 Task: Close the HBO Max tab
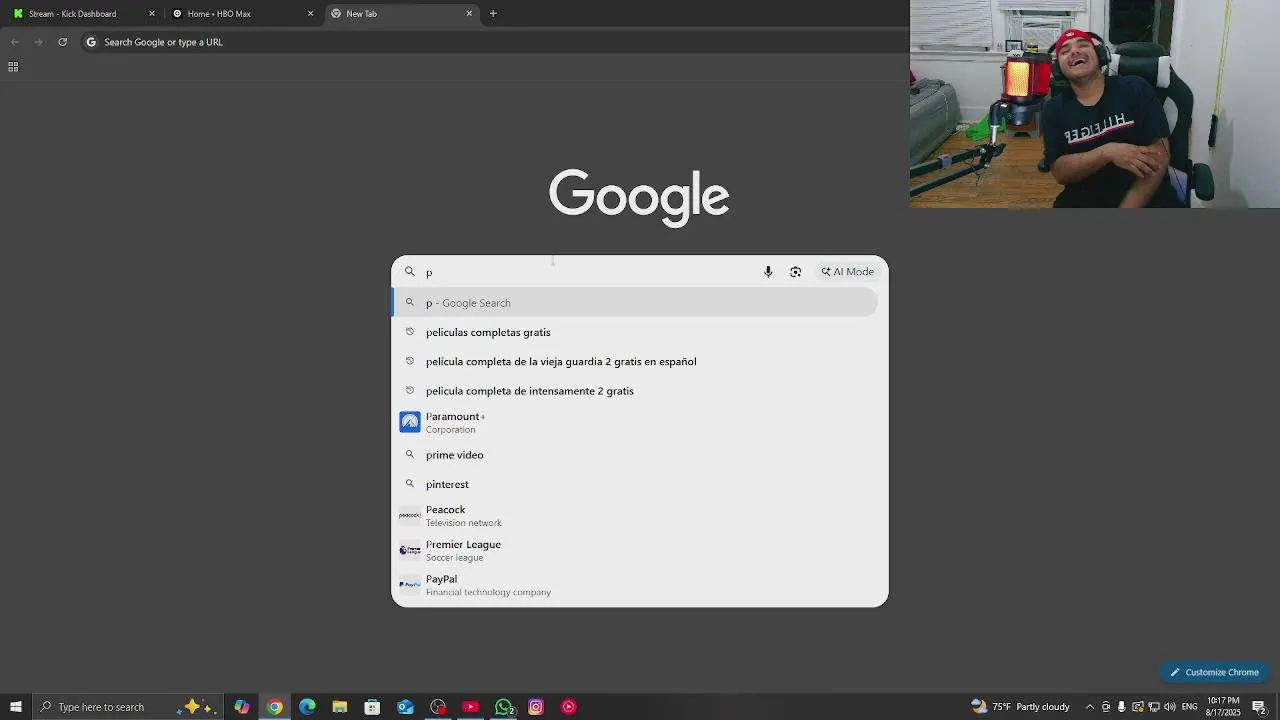(310, 14)
